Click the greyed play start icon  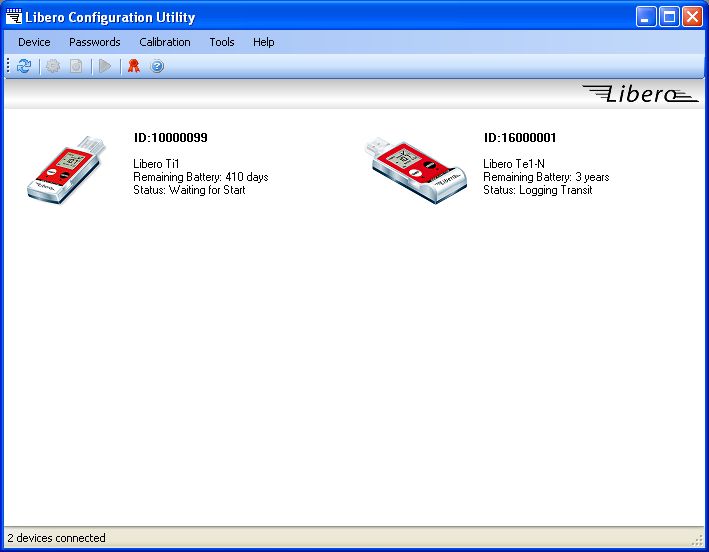(105, 66)
